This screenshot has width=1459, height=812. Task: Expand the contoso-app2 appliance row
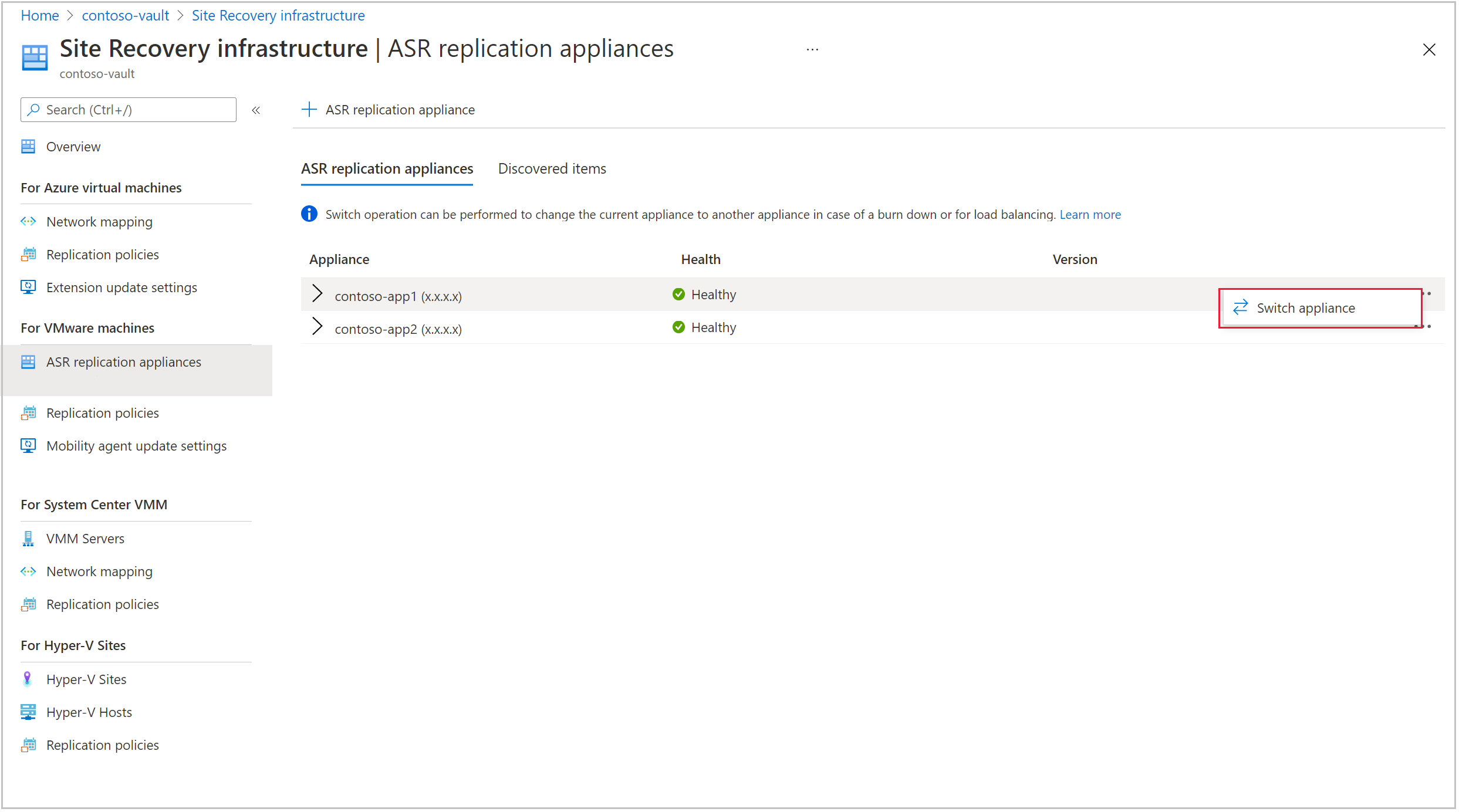click(x=319, y=327)
